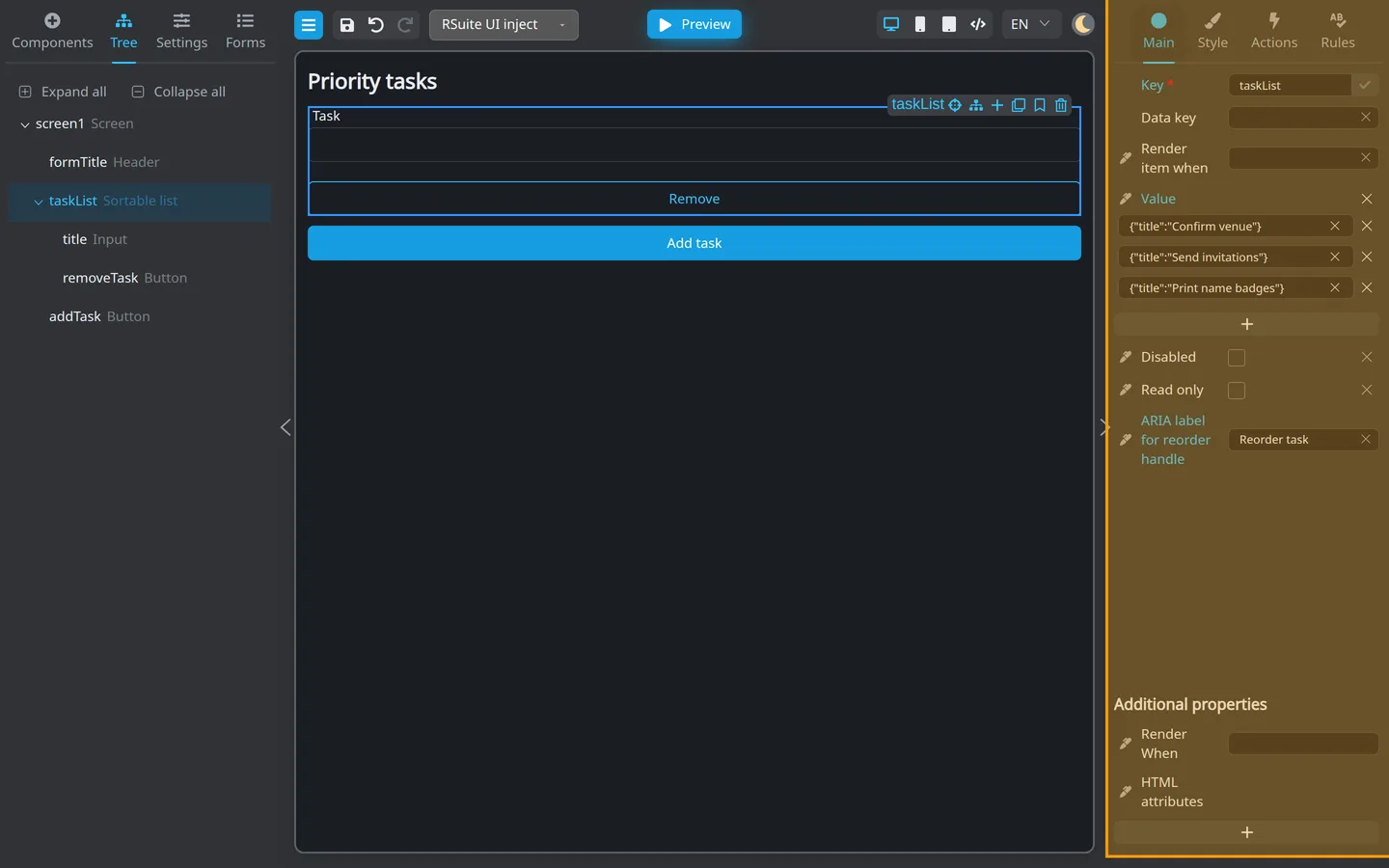Image resolution: width=1389 pixels, height=868 pixels.
Task: Click the Add task button on canvas
Action: coord(694,243)
